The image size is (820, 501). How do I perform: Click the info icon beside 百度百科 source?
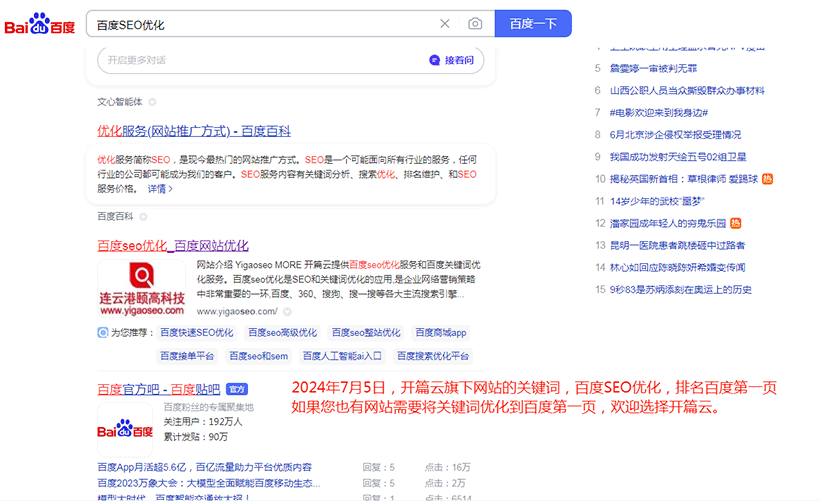[143, 216]
